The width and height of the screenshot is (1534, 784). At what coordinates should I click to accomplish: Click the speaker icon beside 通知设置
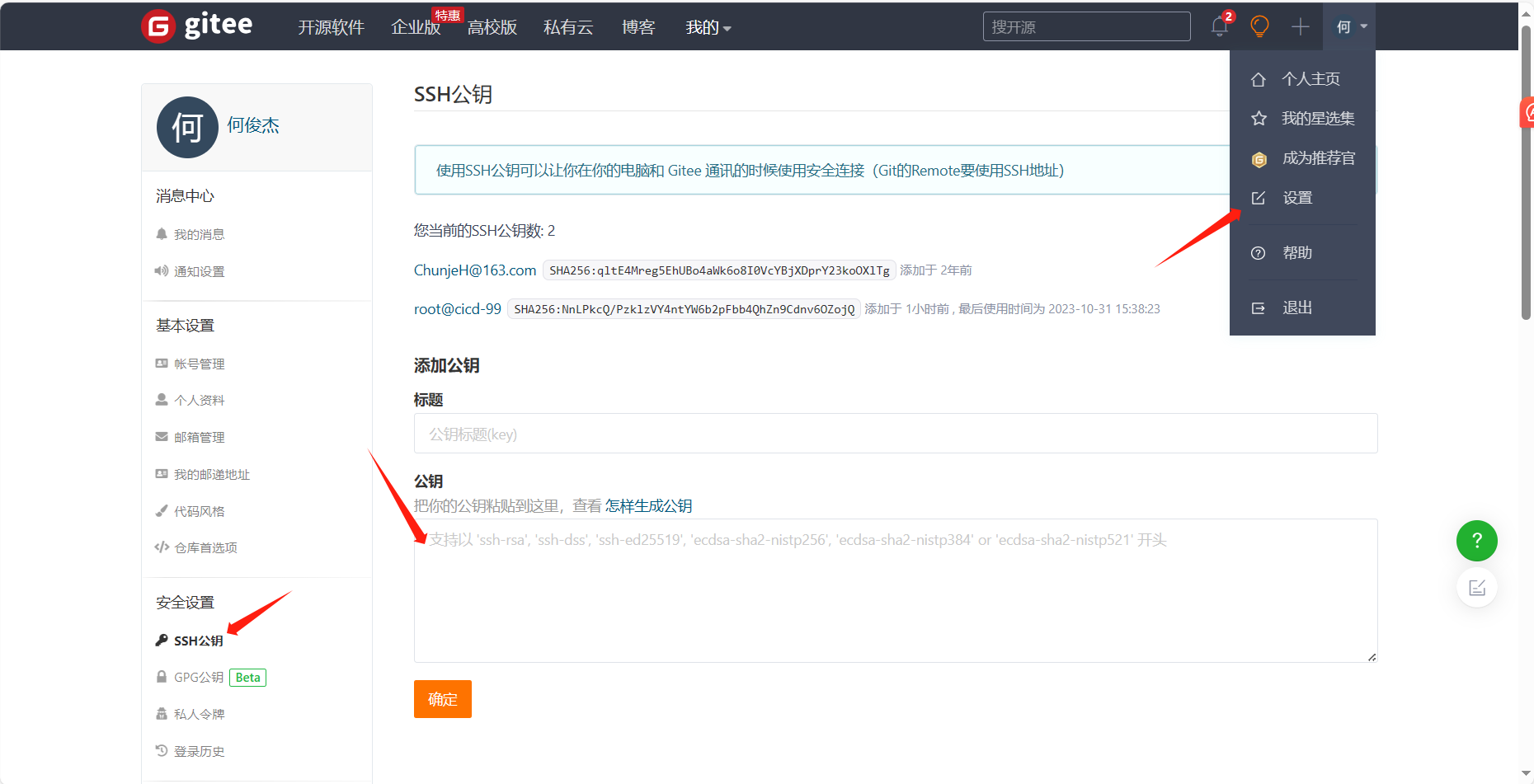(162, 271)
